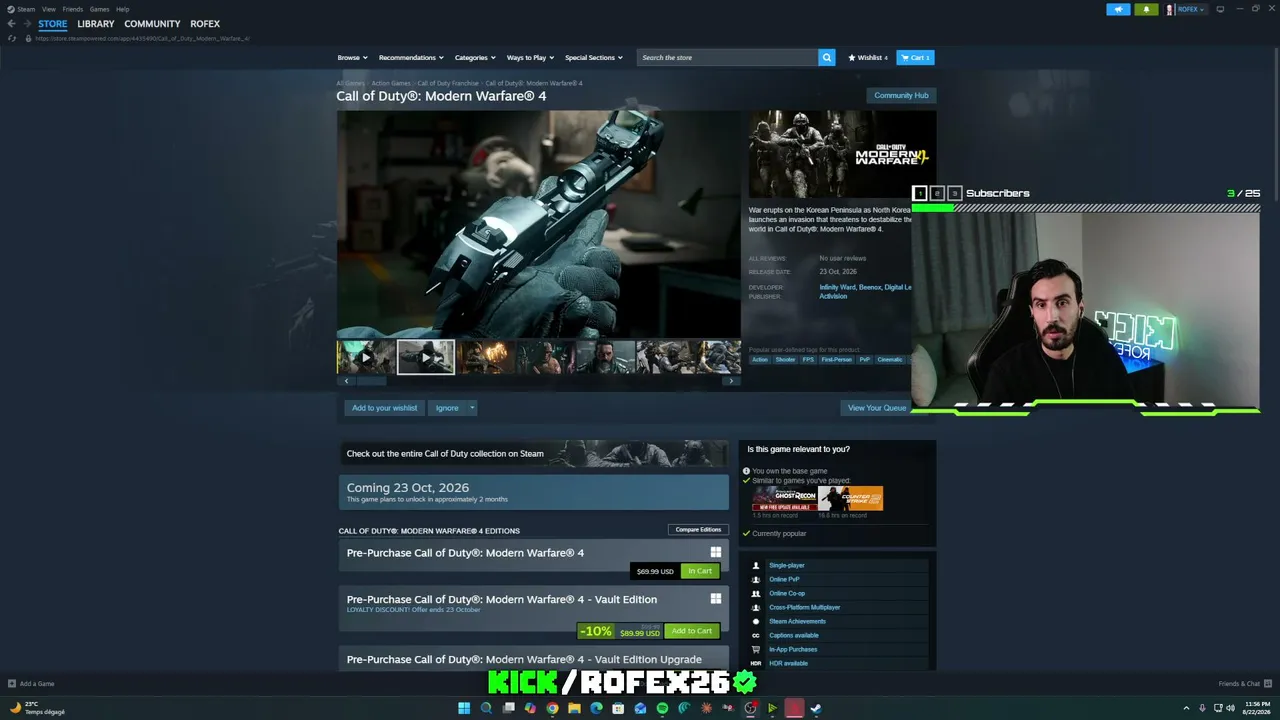Open Microsoft Store from the taskbar
Viewport: 1280px width, 720px height.
coord(618,708)
